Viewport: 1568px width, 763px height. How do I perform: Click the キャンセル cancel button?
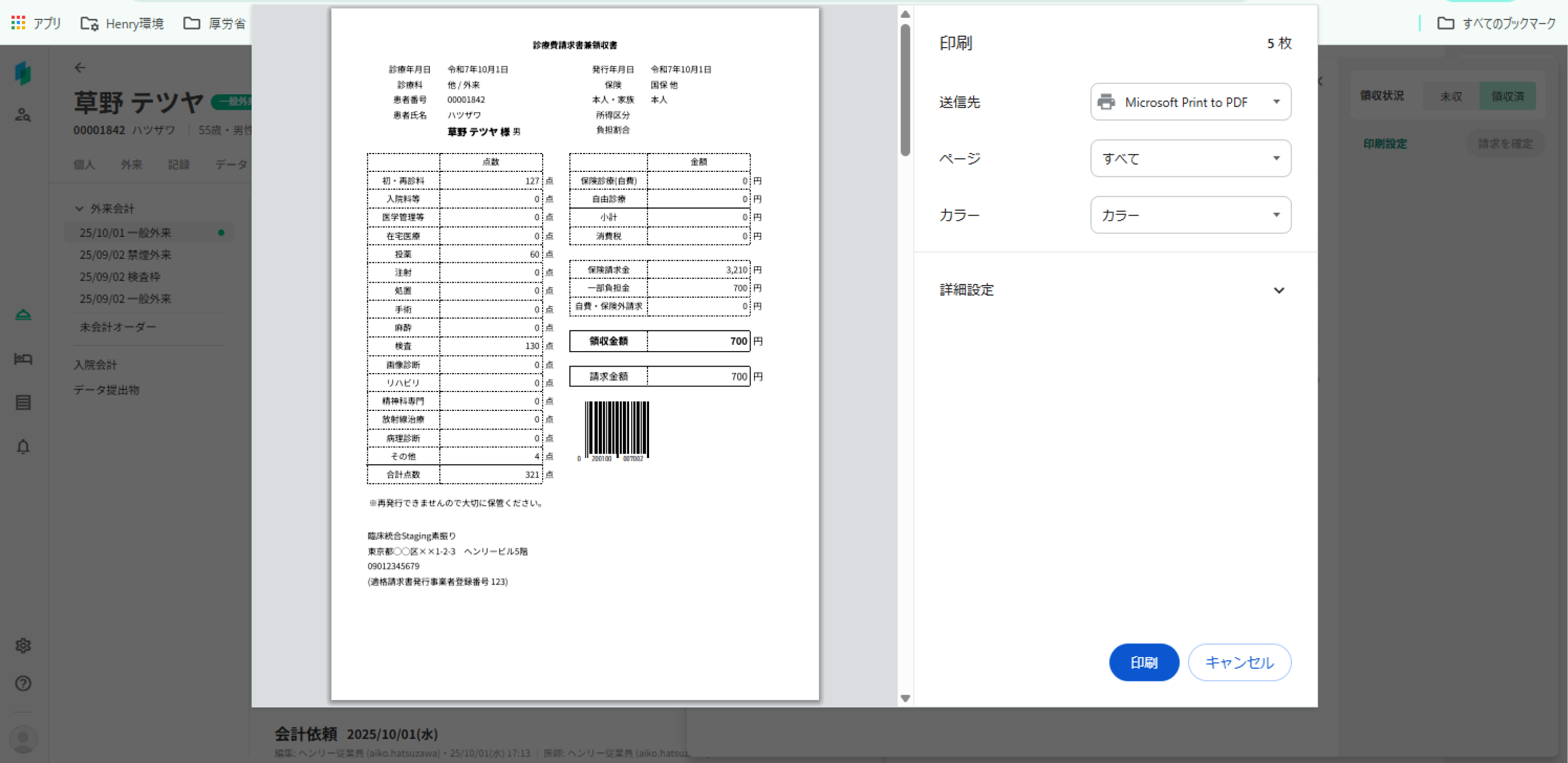(x=1238, y=662)
